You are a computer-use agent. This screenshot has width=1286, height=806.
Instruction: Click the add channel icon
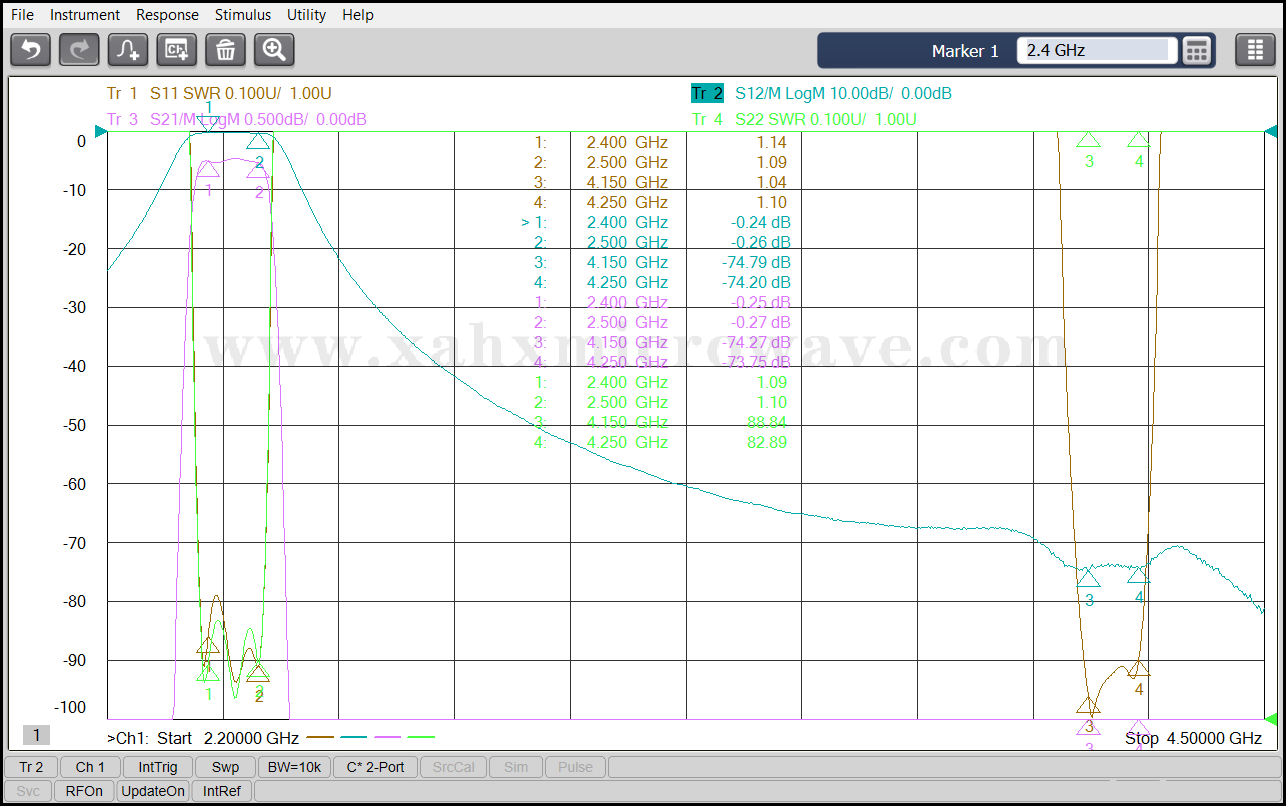click(x=177, y=49)
